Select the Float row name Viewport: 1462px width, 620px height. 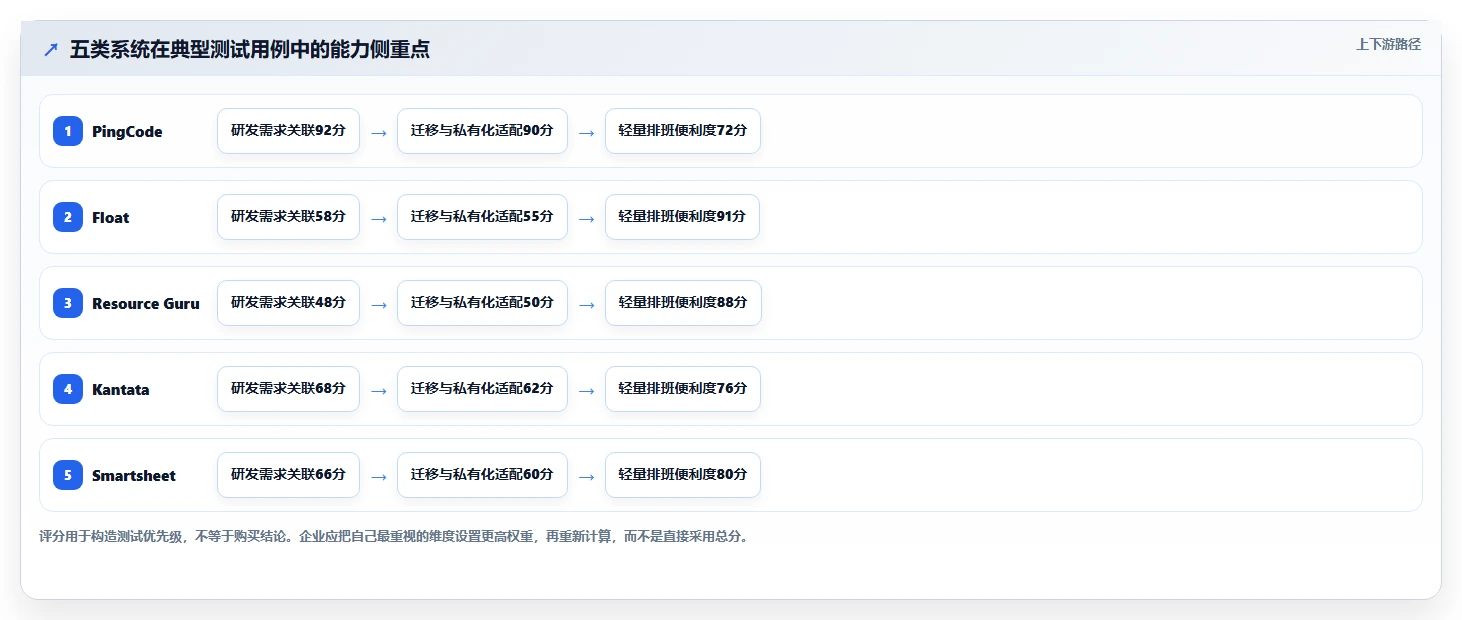[x=111, y=218]
